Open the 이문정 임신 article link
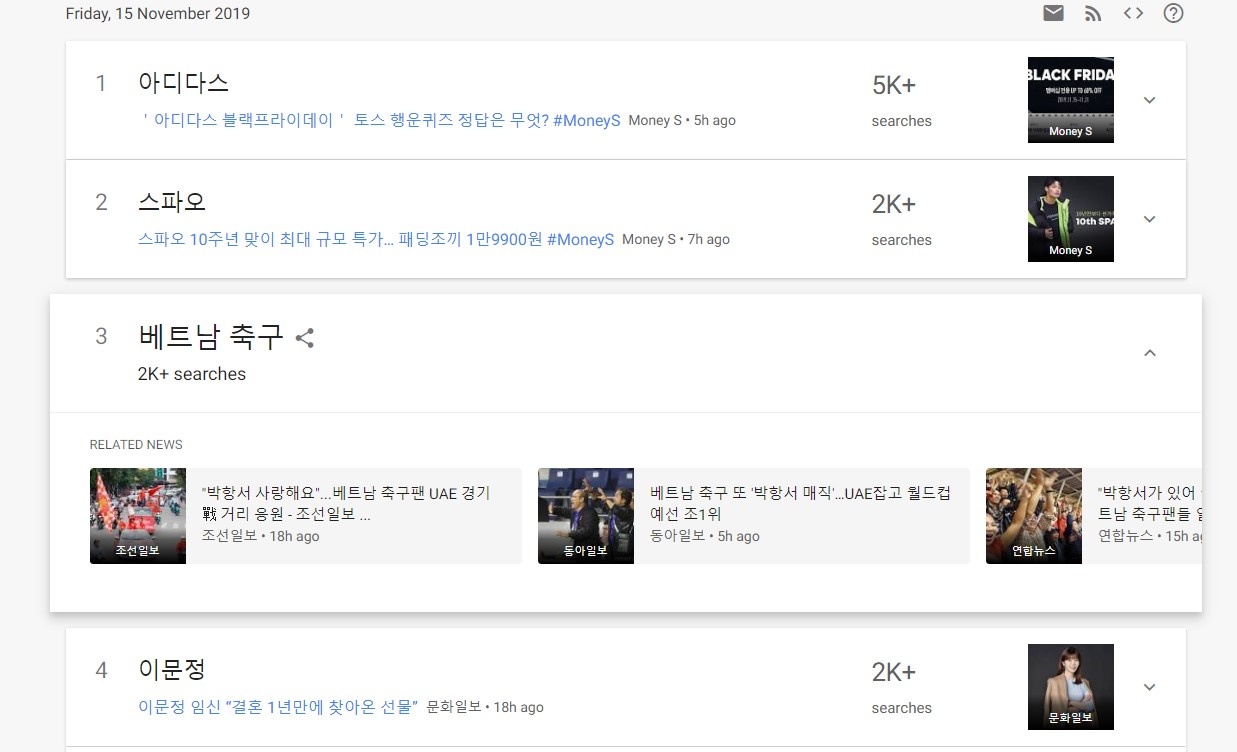The image size is (1237, 752). pyautogui.click(x=277, y=707)
